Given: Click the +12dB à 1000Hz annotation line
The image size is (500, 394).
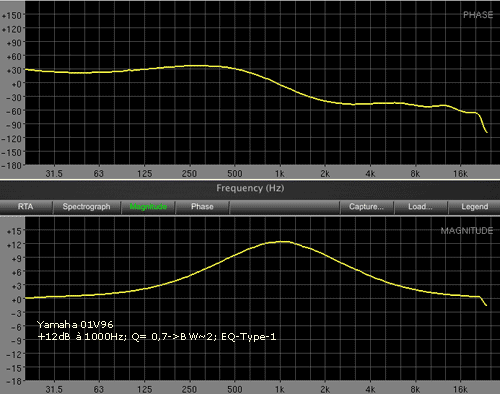Looking at the screenshot, I should coord(157,337).
